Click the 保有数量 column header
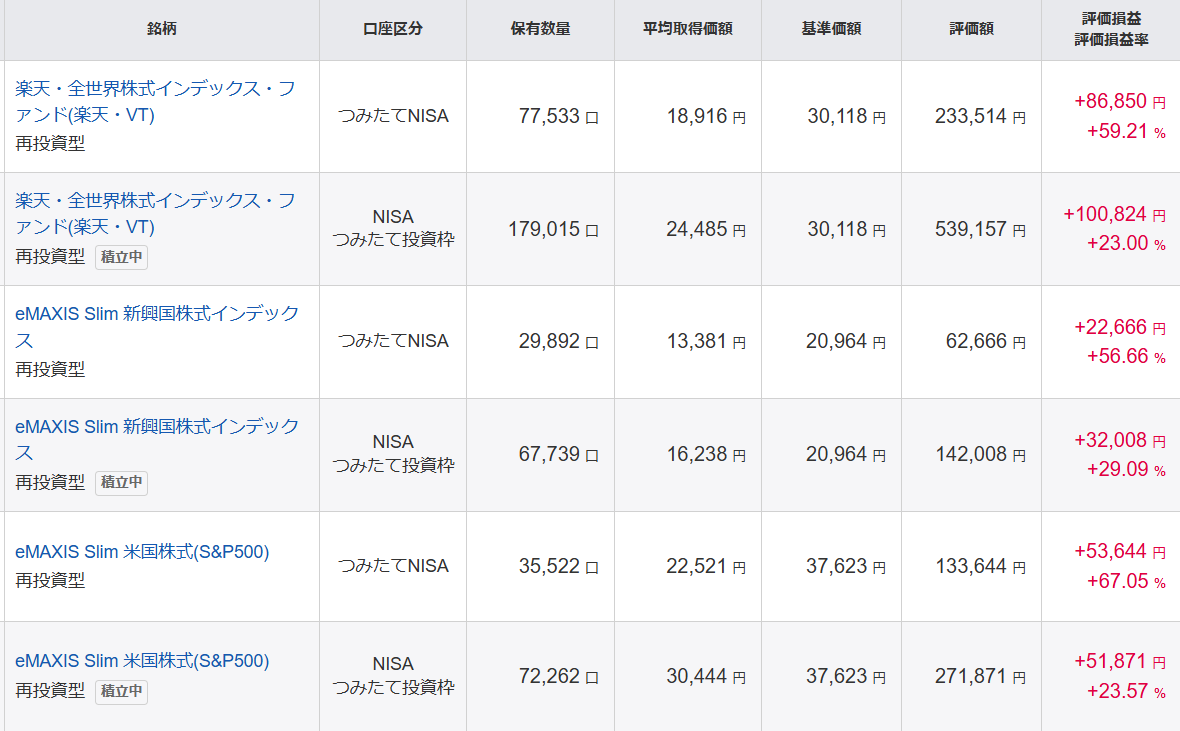 coord(540,29)
